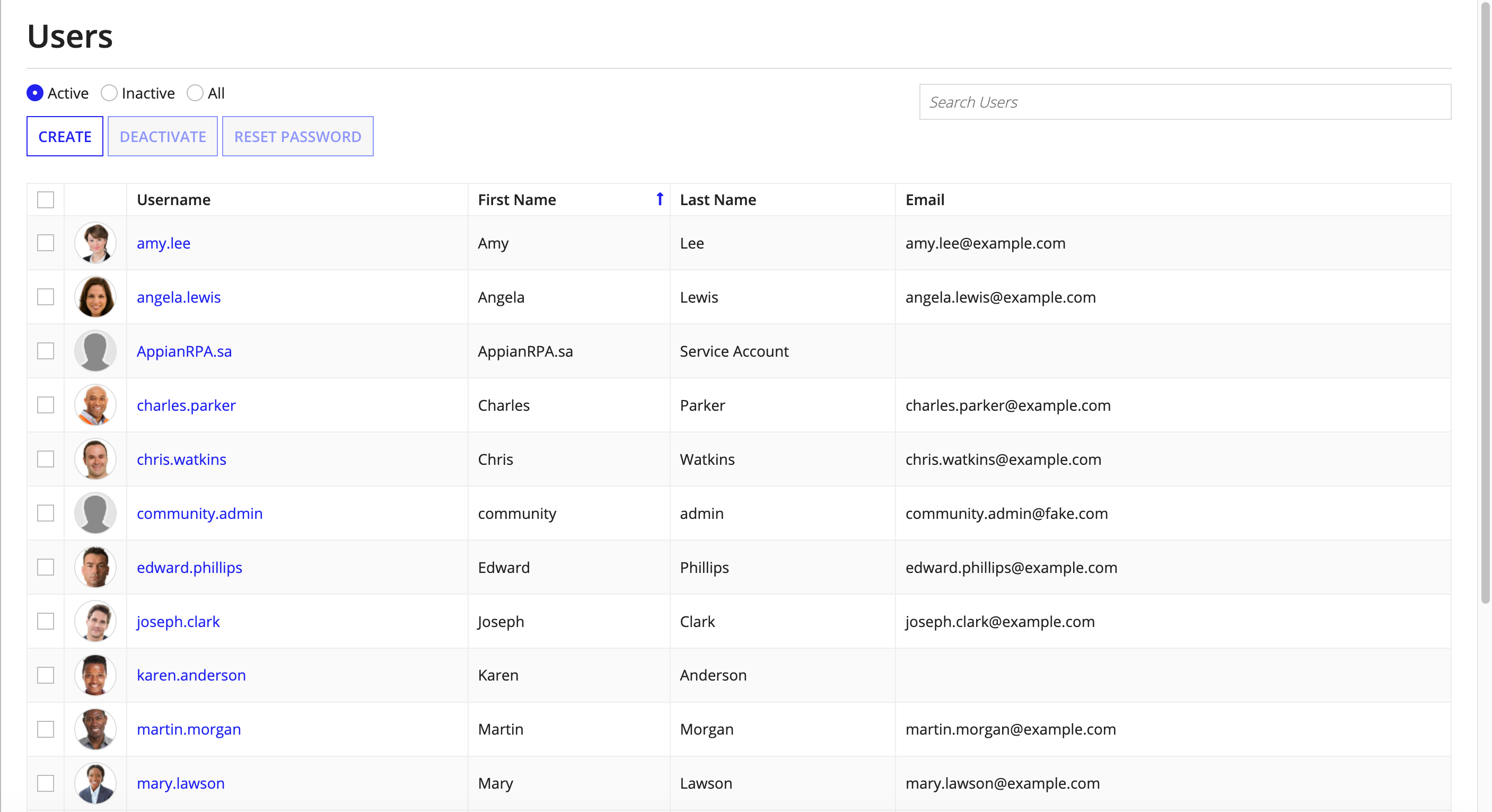
Task: Click the RESET PASSWORD button
Action: [297, 136]
